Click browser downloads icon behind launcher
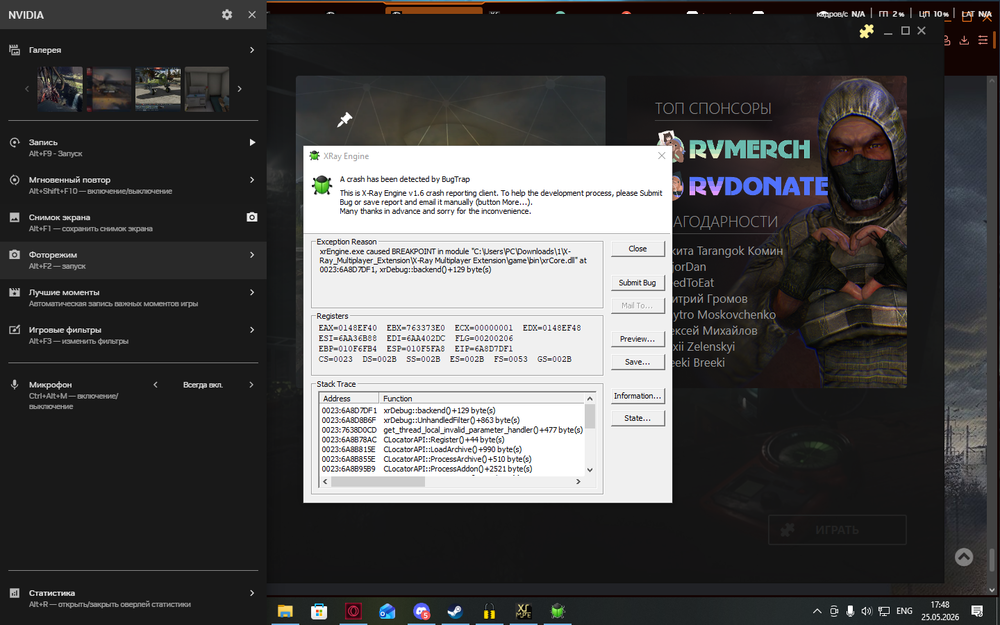1000x625 pixels. point(964,40)
